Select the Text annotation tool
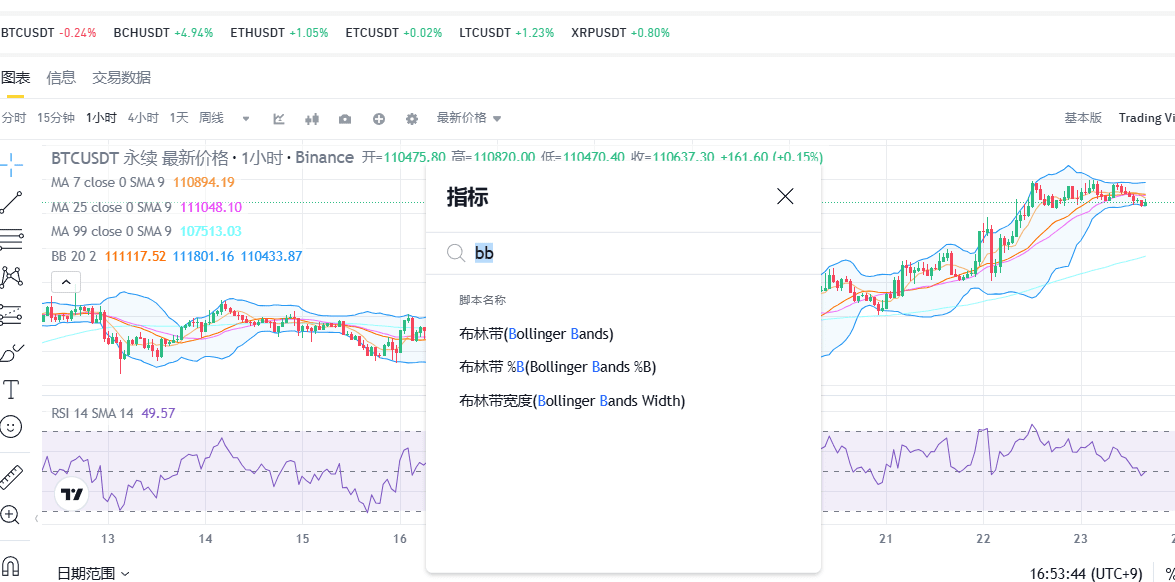 (11, 389)
